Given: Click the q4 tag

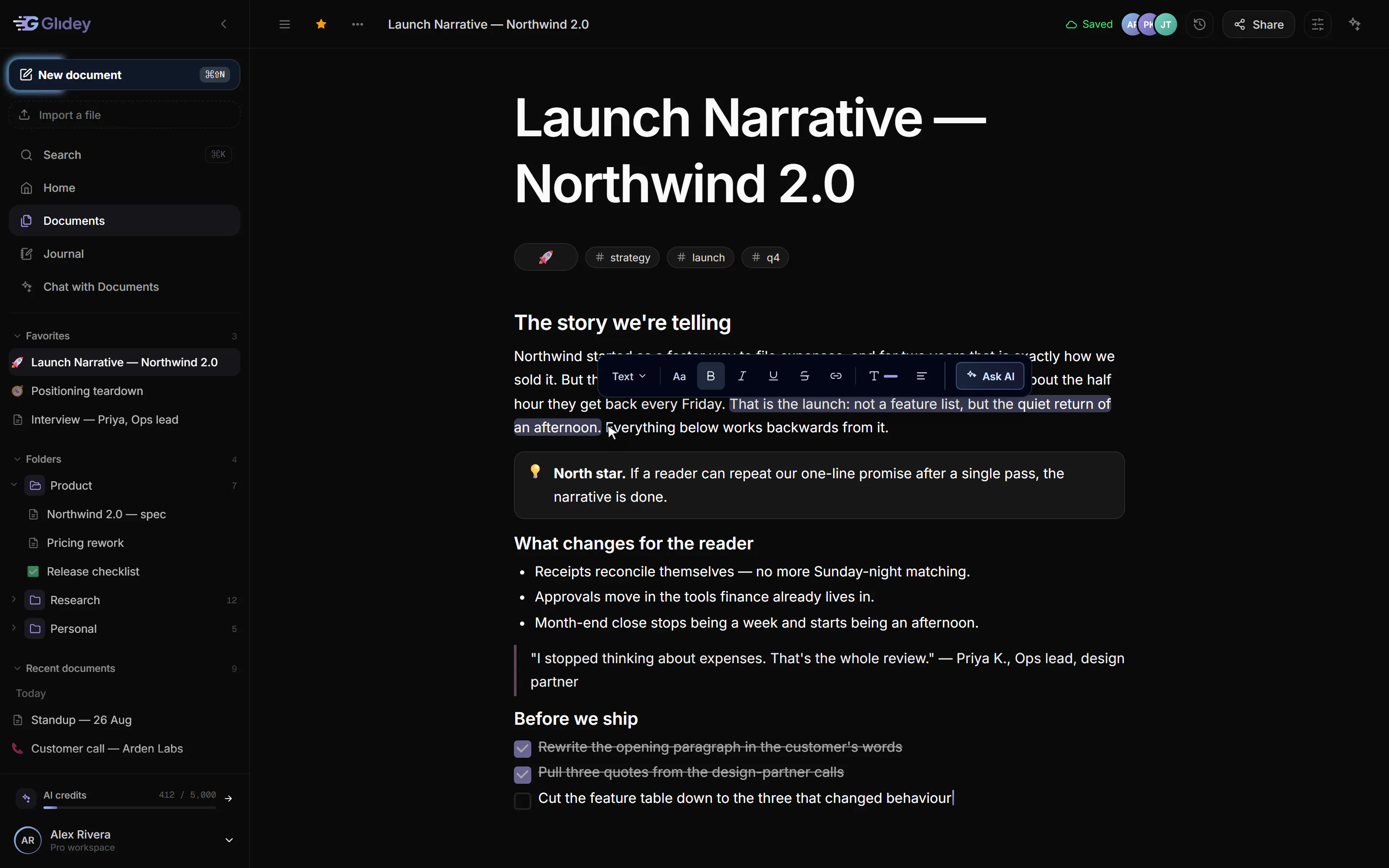Looking at the screenshot, I should tap(766, 258).
